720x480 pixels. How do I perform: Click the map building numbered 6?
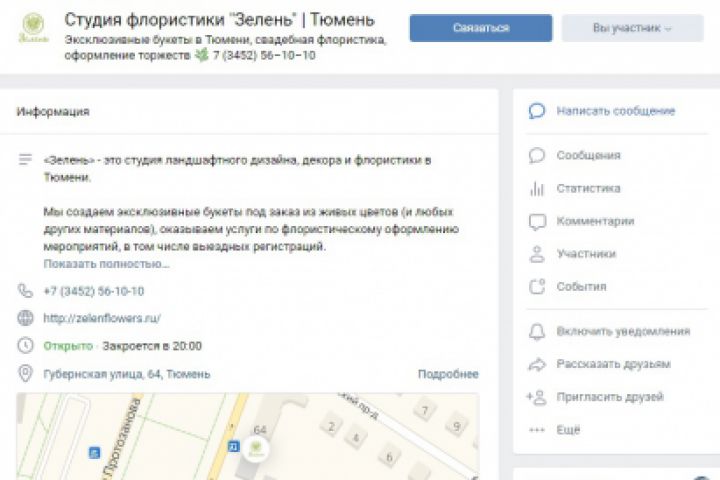389,457
